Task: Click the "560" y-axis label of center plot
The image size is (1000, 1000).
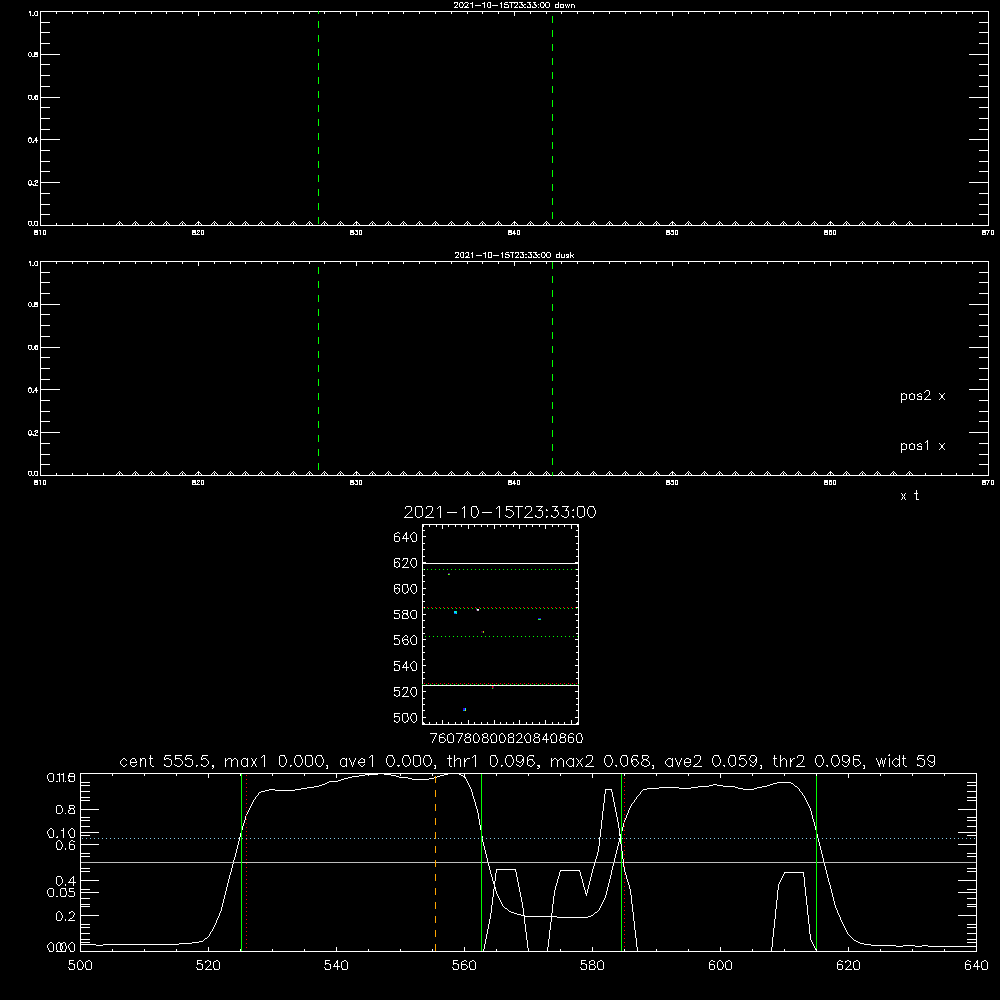Action: (x=405, y=640)
